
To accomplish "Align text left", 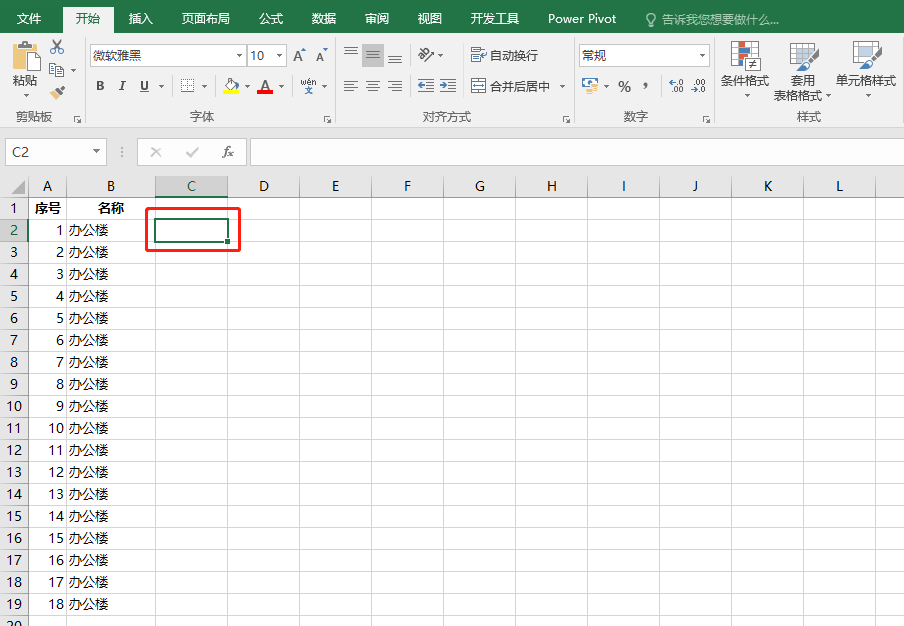I will 351,86.
